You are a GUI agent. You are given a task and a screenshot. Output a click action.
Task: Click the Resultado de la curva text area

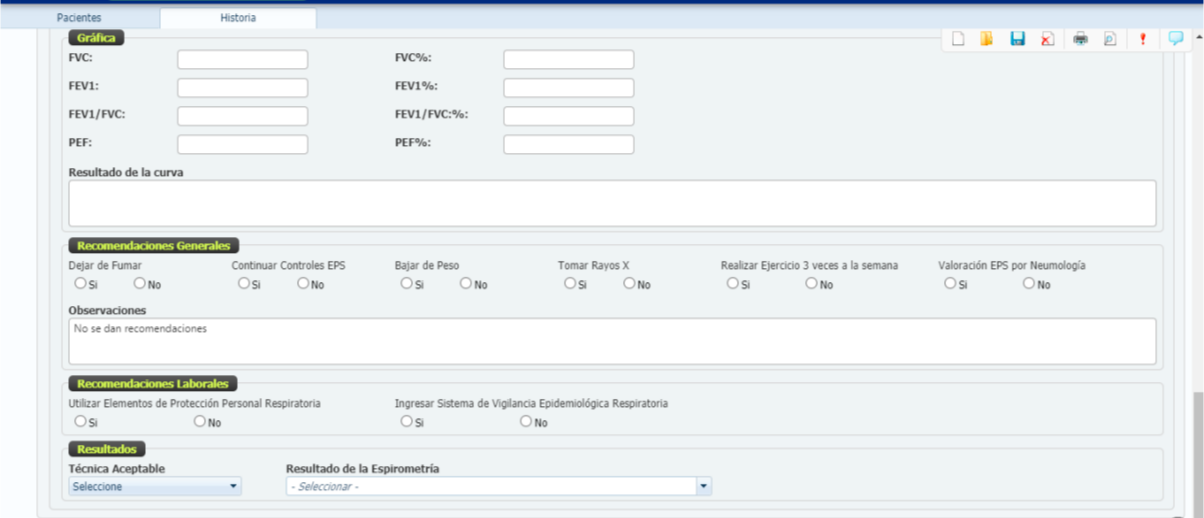click(x=612, y=203)
